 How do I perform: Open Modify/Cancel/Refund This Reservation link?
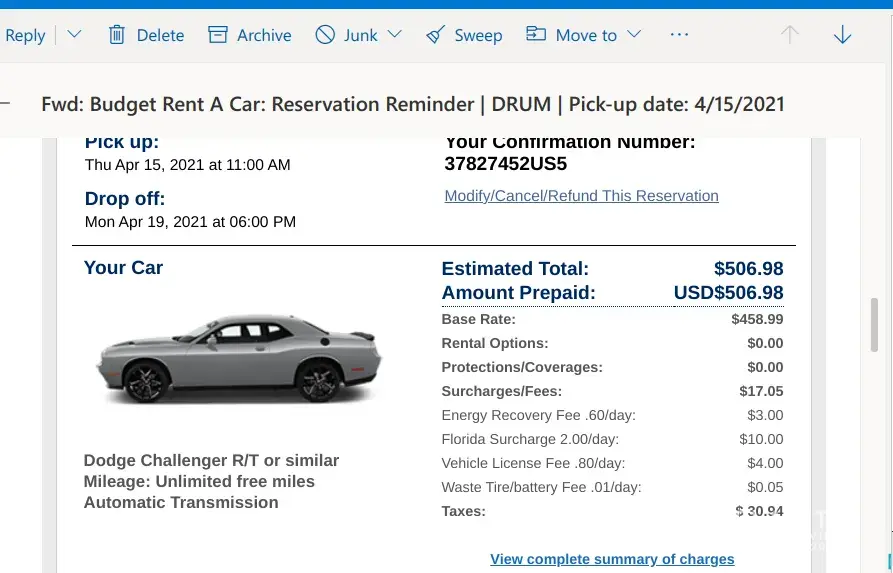click(581, 196)
